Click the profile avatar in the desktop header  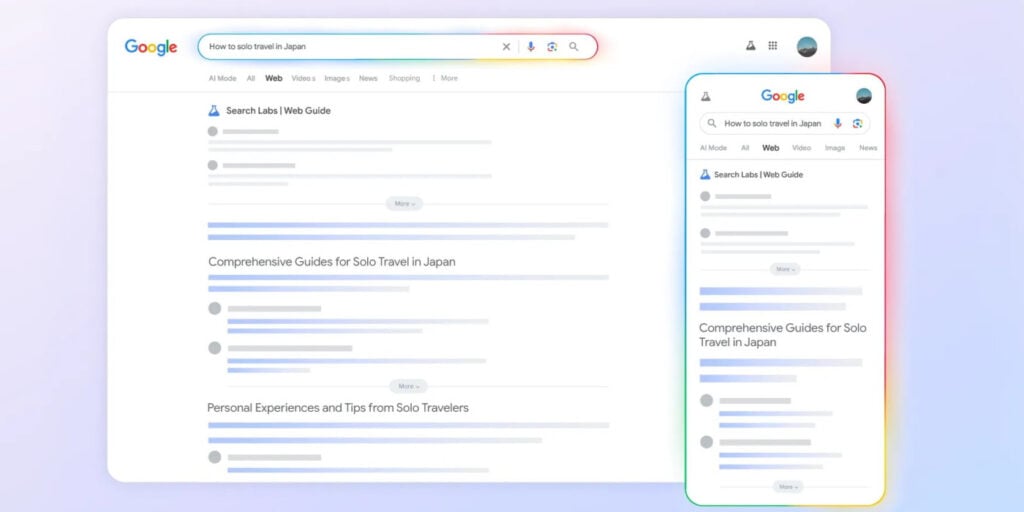point(806,47)
